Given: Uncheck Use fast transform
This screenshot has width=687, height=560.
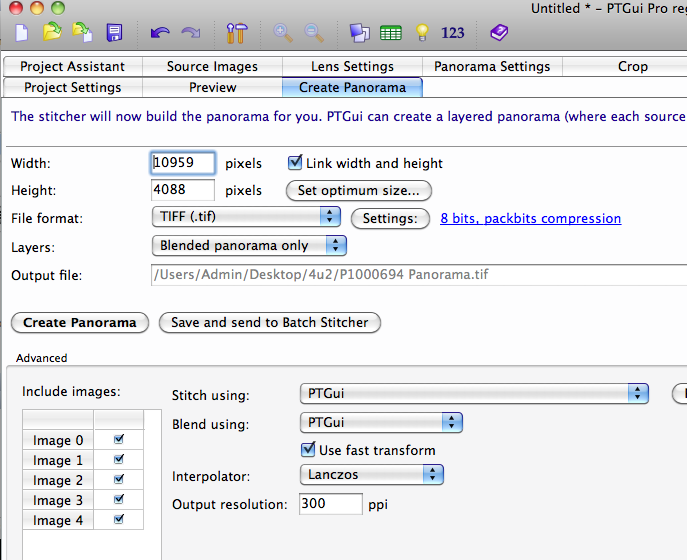Looking at the screenshot, I should click(308, 450).
